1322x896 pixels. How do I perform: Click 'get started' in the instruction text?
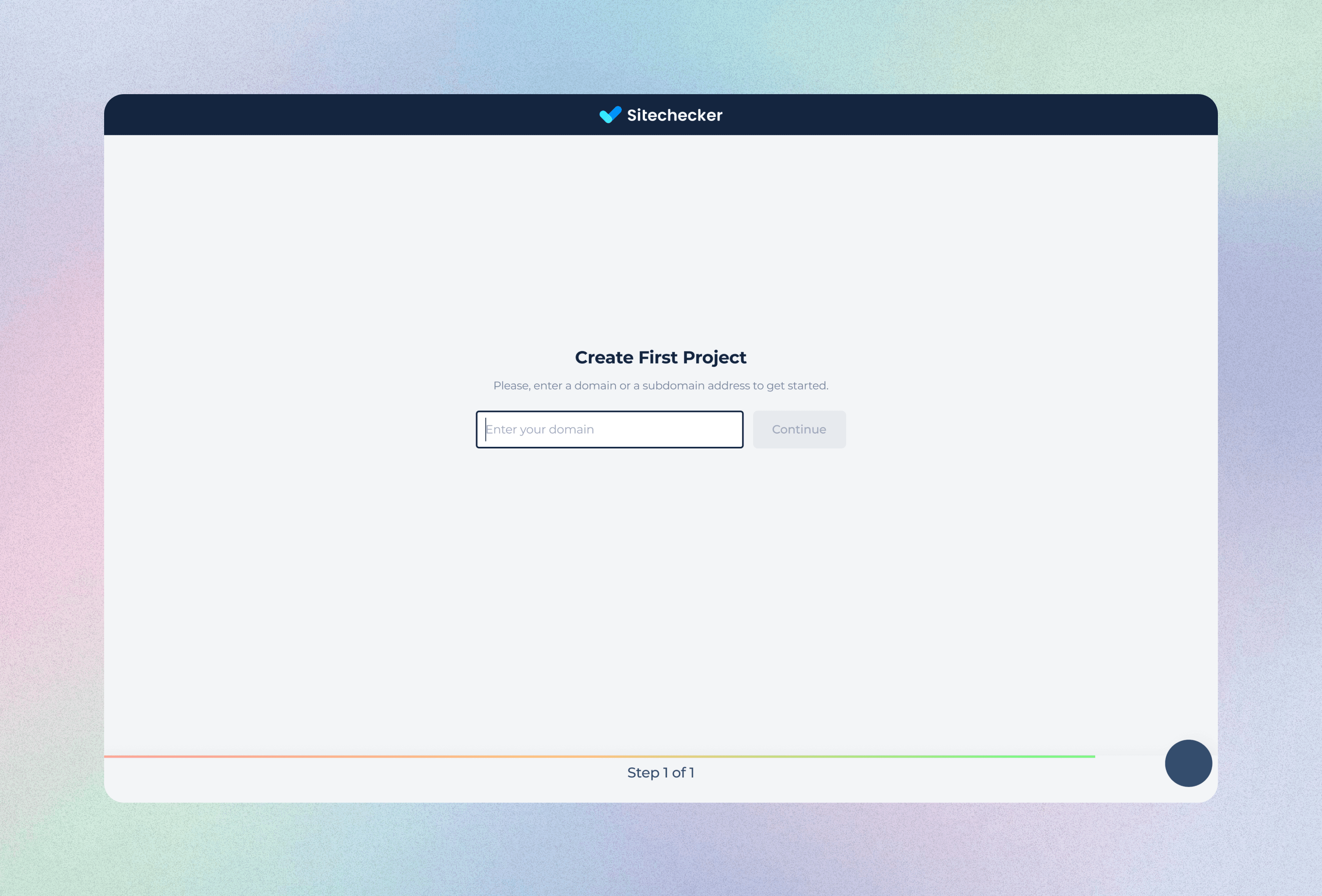[x=797, y=386]
